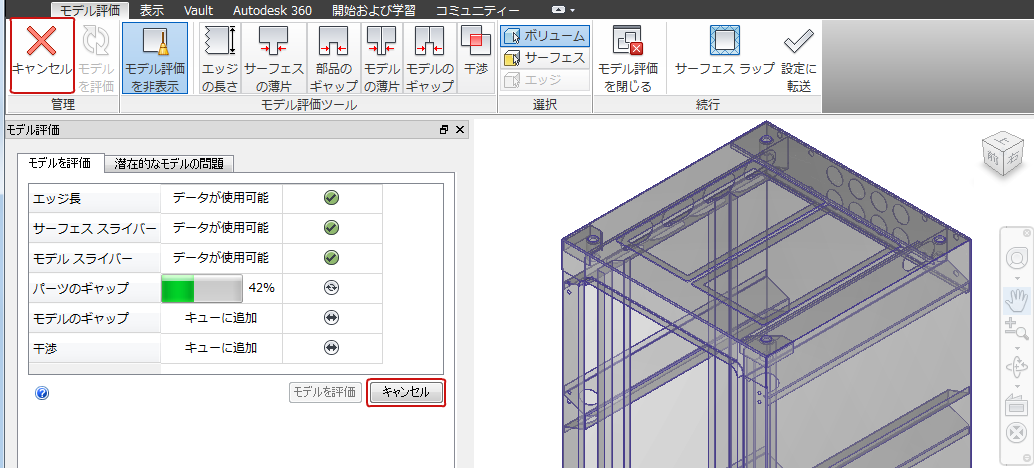Open the 開始および学習 ribbon tab
This screenshot has height=468, width=1034.
[374, 10]
